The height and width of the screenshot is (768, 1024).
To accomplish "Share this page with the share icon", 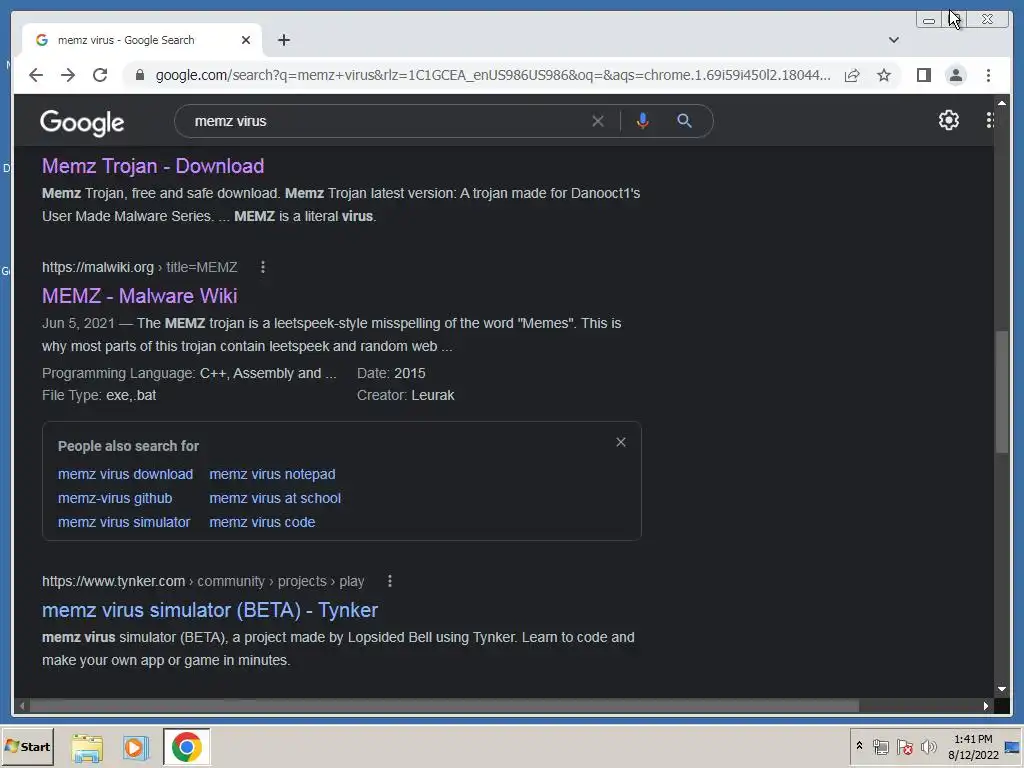I will click(852, 75).
